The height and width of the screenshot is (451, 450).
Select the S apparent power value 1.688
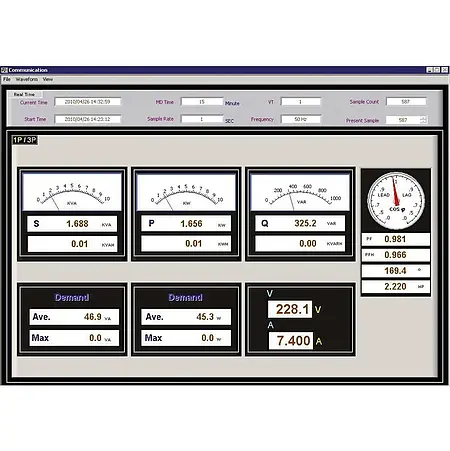click(x=77, y=224)
